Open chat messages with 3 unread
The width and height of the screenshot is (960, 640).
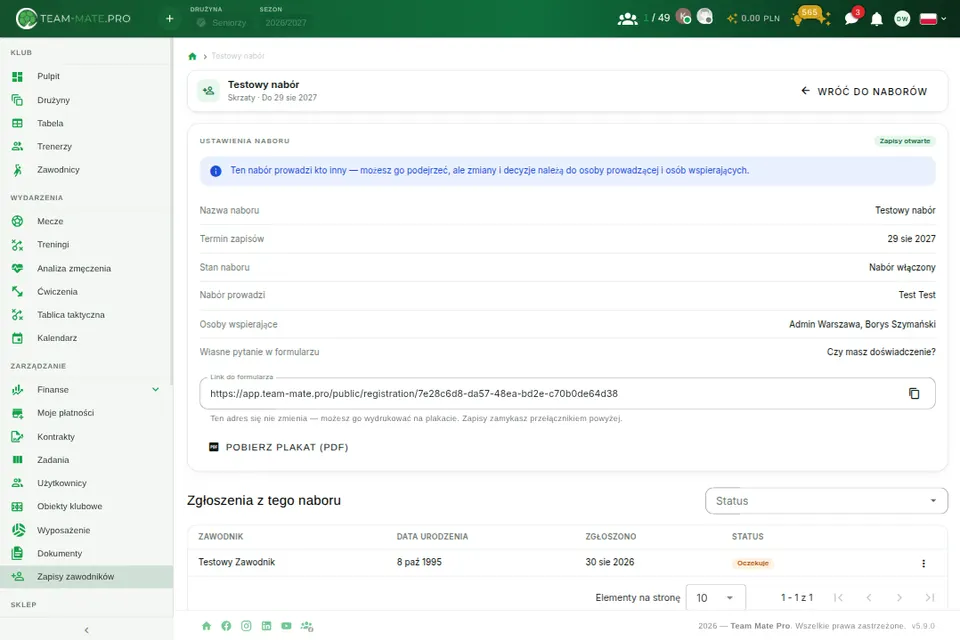[852, 18]
